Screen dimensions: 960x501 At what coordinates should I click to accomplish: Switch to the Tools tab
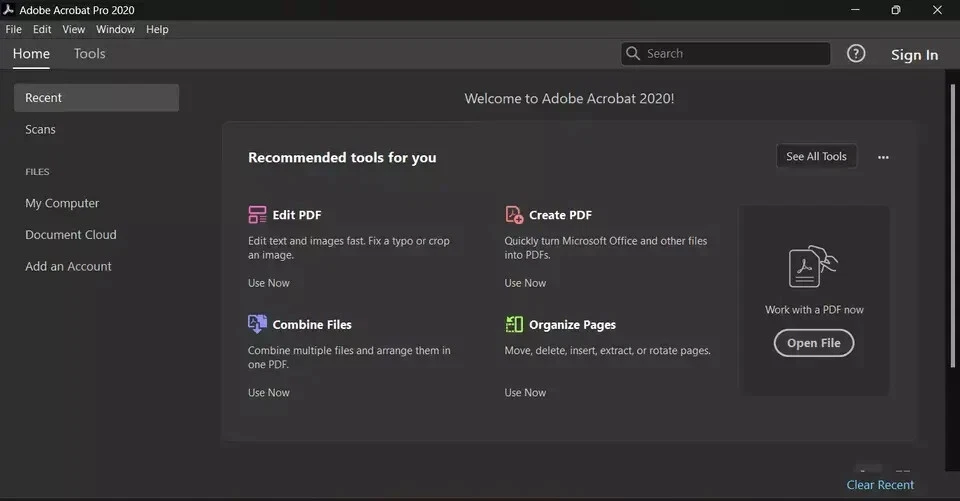point(89,54)
